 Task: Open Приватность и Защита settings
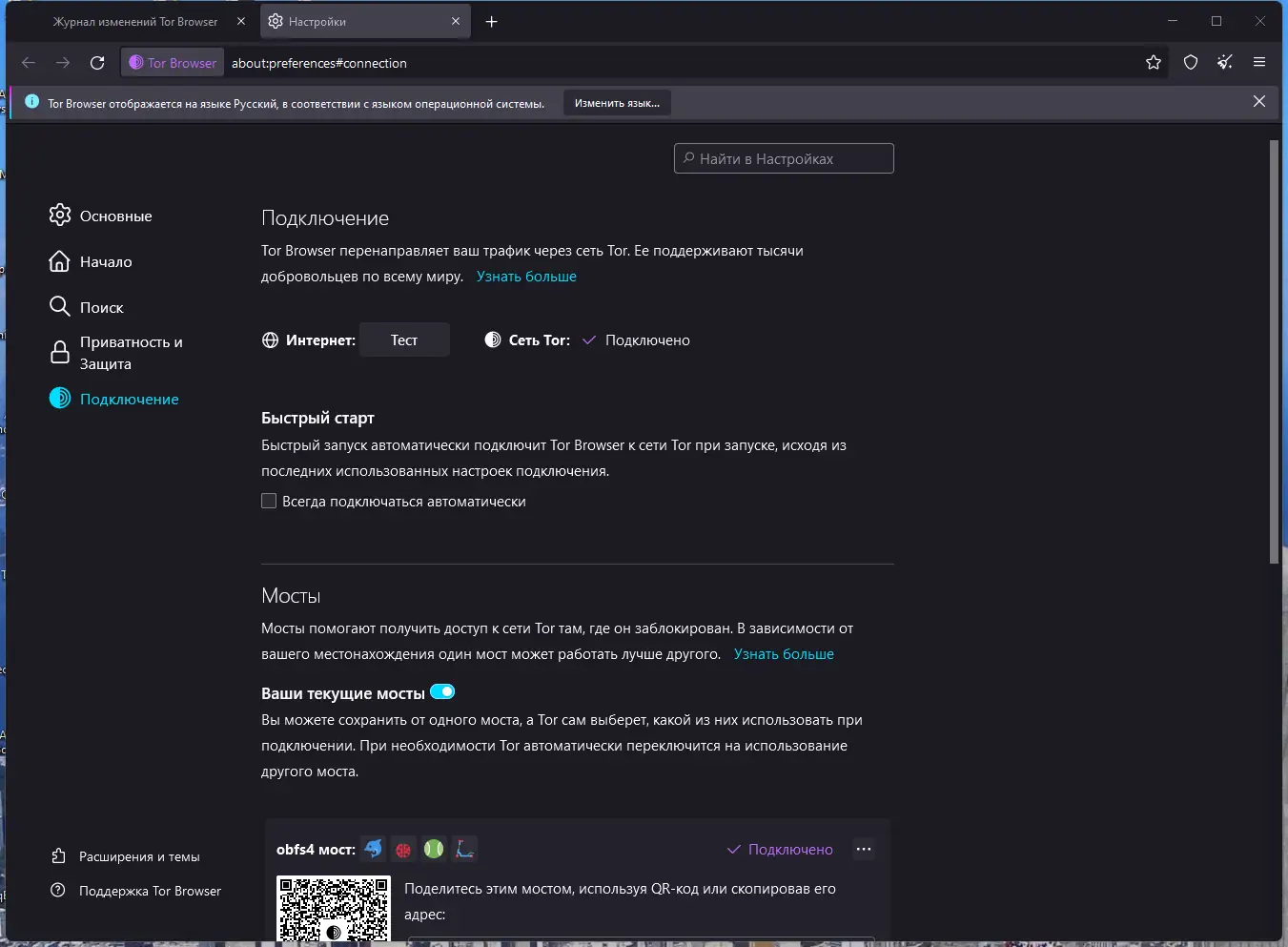116,353
